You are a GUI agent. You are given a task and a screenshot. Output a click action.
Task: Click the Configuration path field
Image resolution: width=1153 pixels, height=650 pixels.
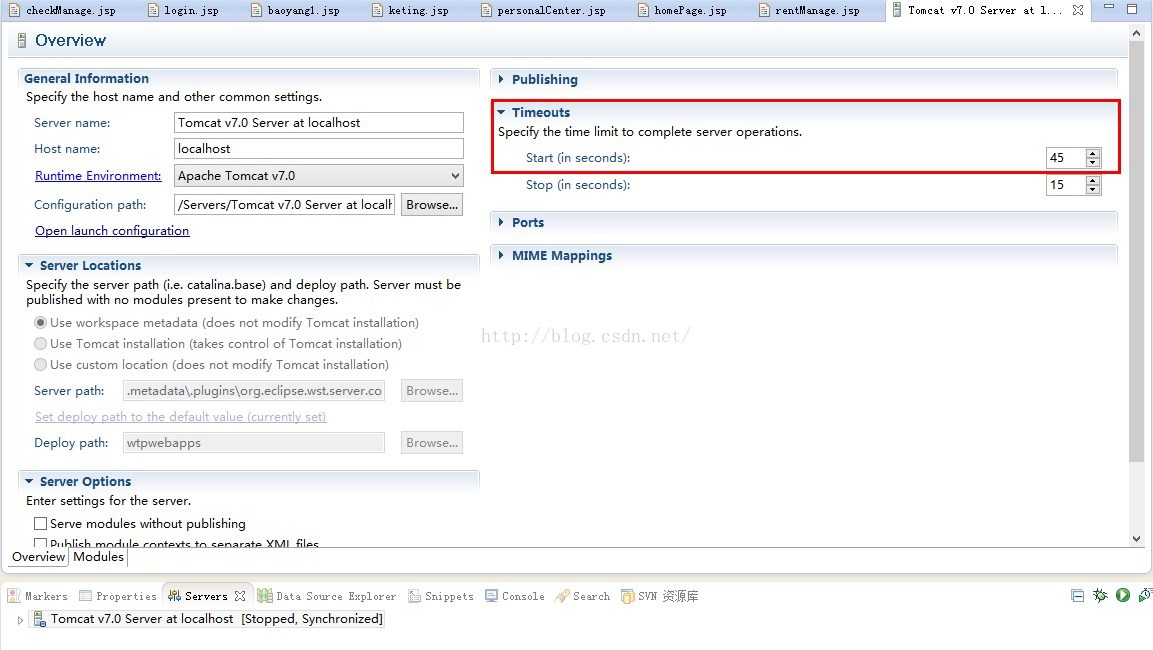tap(285, 204)
